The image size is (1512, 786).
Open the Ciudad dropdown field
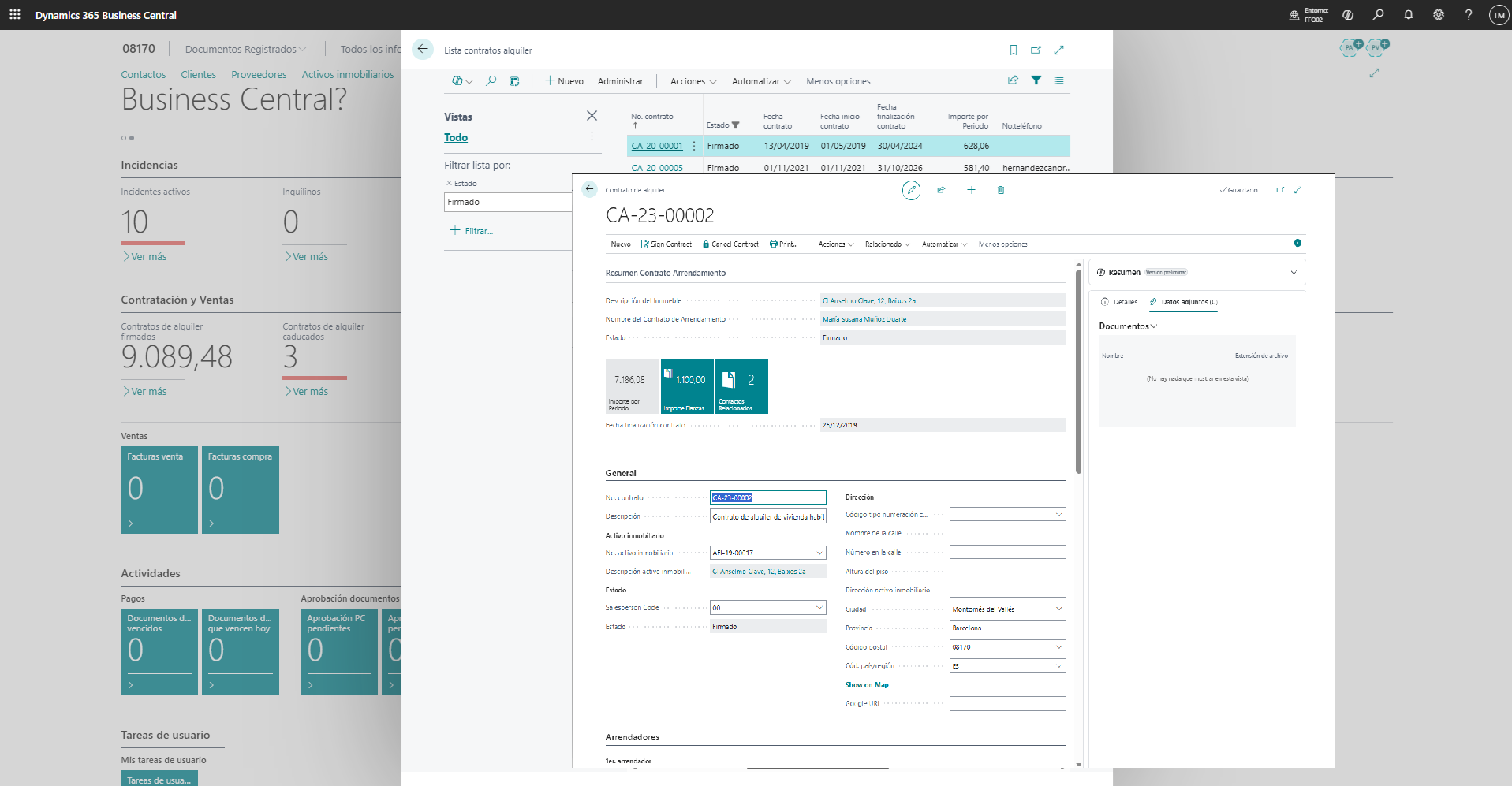pyautogui.click(x=1058, y=609)
